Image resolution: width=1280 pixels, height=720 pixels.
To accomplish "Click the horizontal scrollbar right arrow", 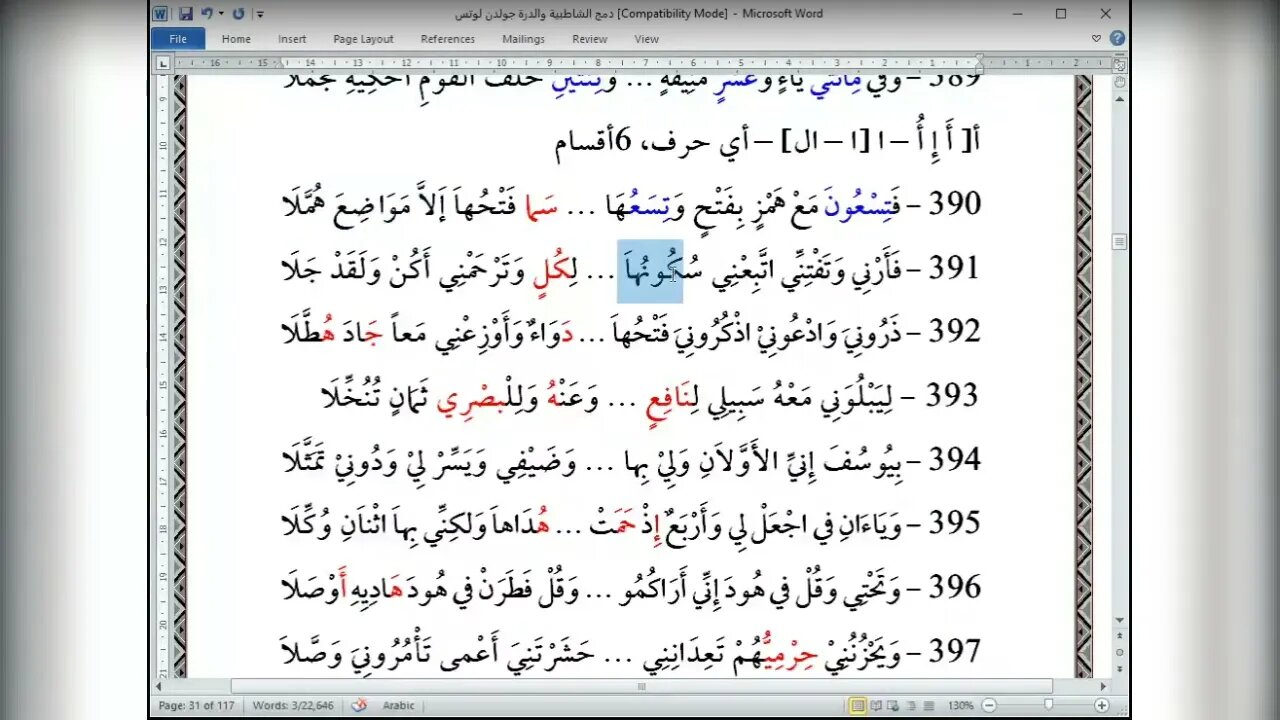I will click(1104, 687).
